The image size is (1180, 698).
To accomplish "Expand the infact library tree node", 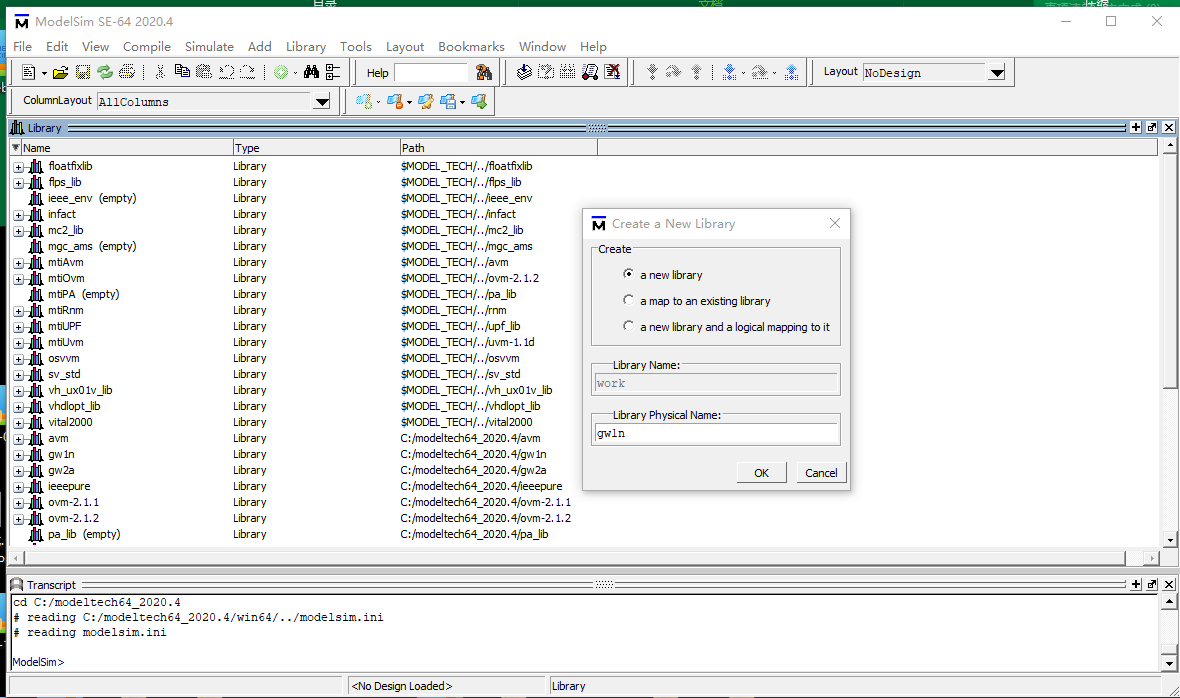I will pyautogui.click(x=18, y=215).
